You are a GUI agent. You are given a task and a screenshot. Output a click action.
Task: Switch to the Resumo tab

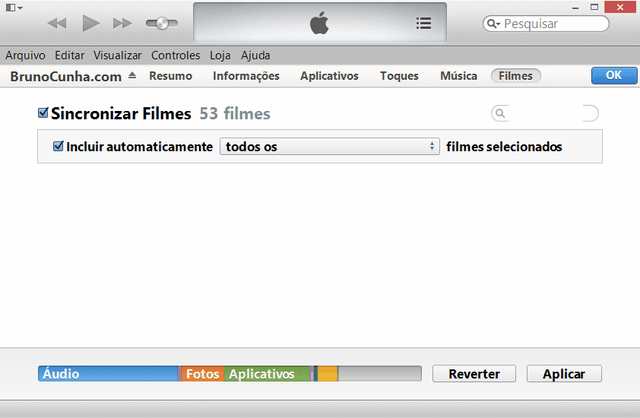click(x=171, y=76)
